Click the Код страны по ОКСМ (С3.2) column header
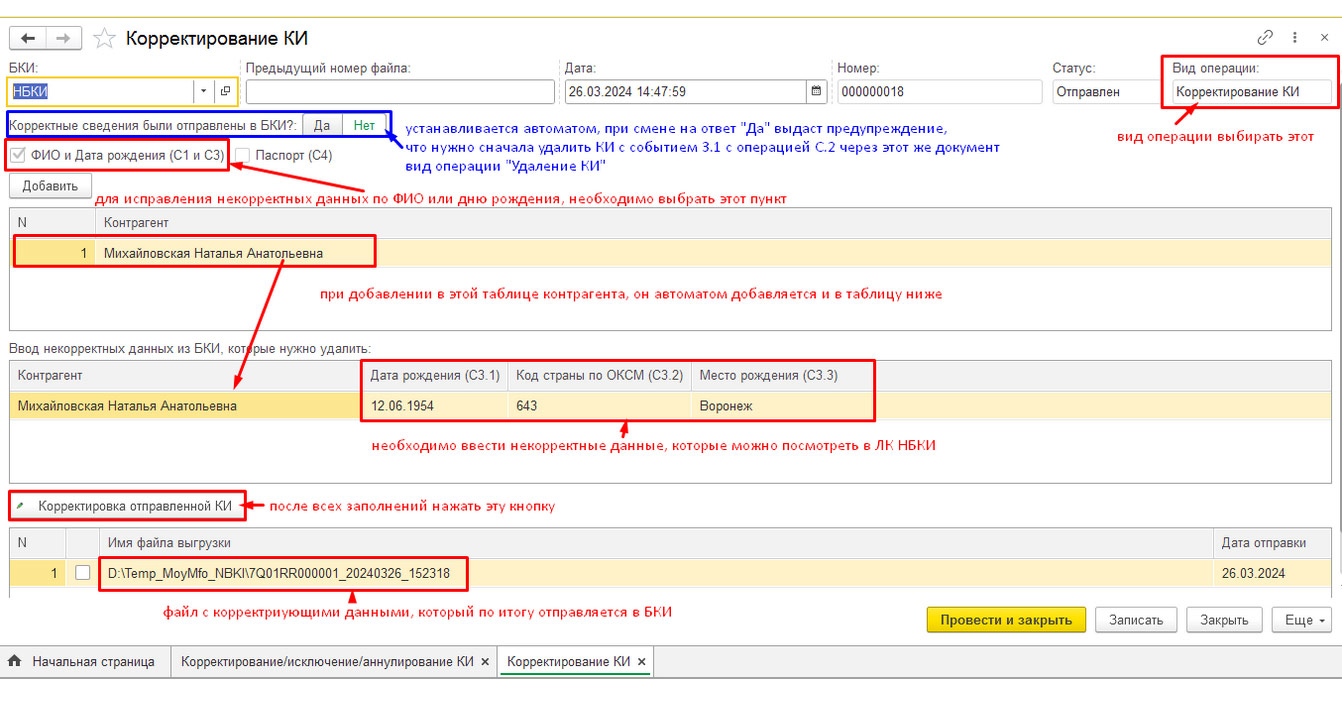Screen dimensions: 1342x702 (599, 375)
